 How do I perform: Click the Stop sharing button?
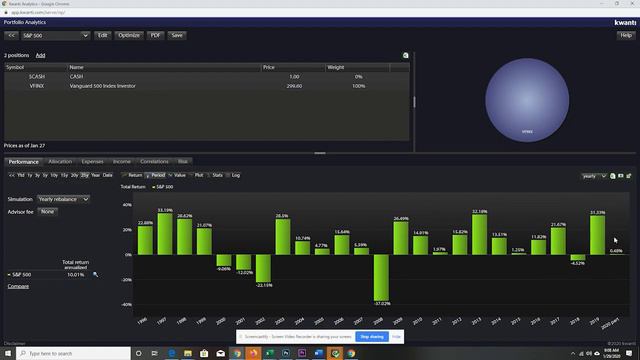[x=372, y=337]
